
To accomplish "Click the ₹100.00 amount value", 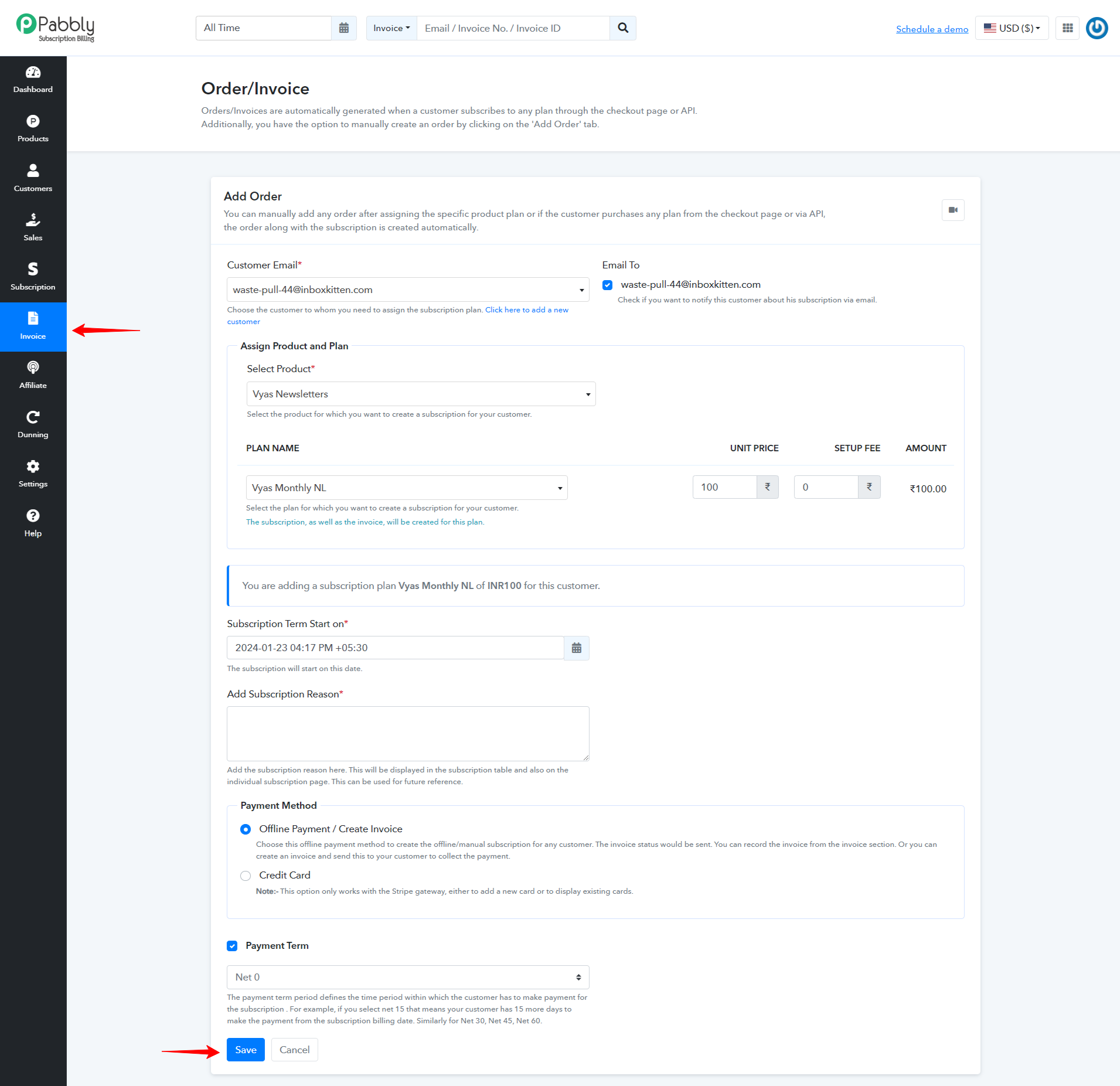I will click(928, 489).
